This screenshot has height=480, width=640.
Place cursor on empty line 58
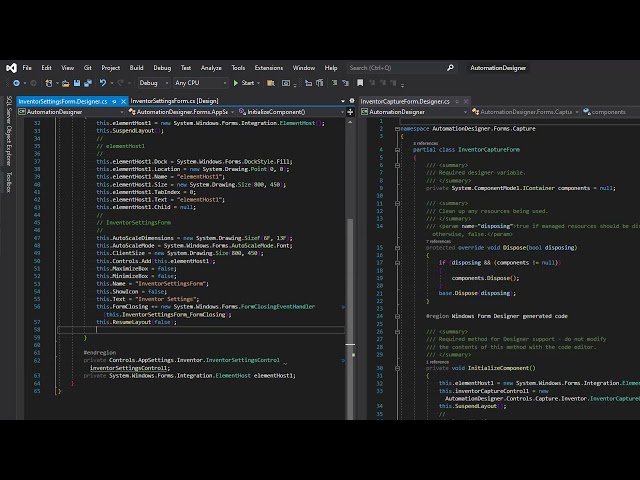201,330
